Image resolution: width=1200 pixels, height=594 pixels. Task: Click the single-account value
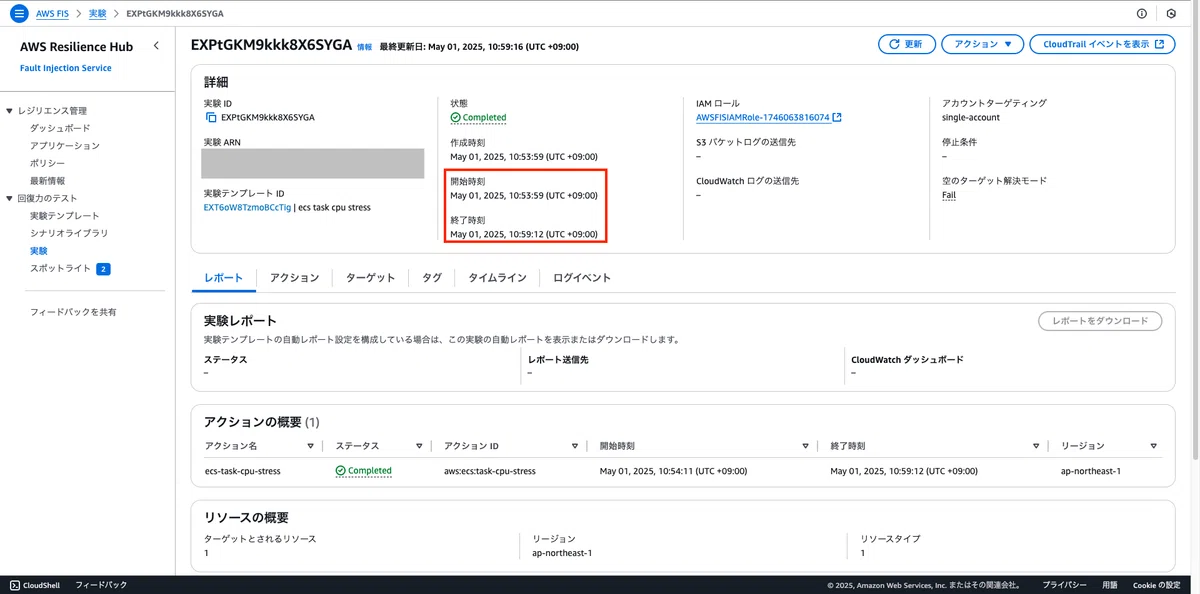coord(971,117)
